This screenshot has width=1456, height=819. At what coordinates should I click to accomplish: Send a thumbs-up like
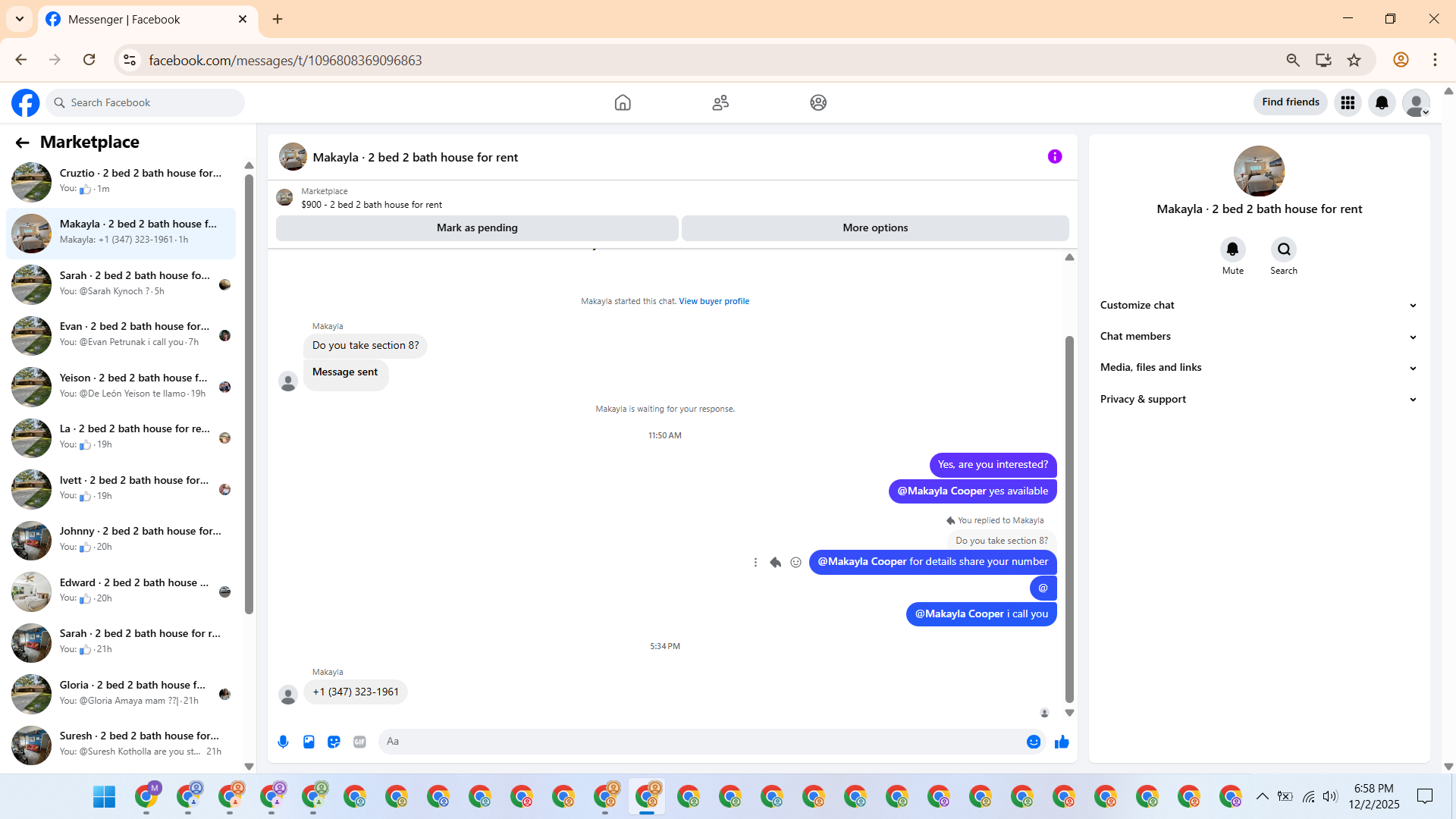click(x=1062, y=742)
